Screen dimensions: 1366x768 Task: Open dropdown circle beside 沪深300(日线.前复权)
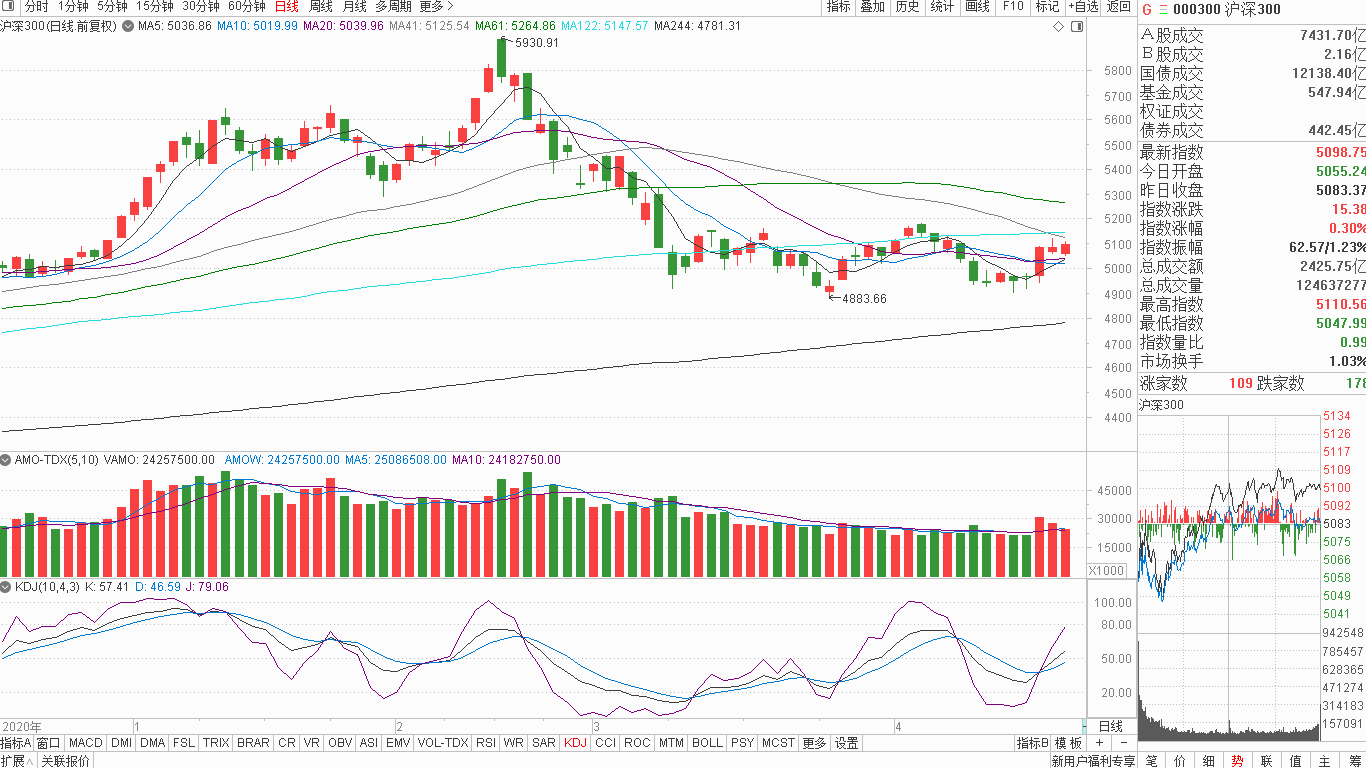[x=126, y=26]
